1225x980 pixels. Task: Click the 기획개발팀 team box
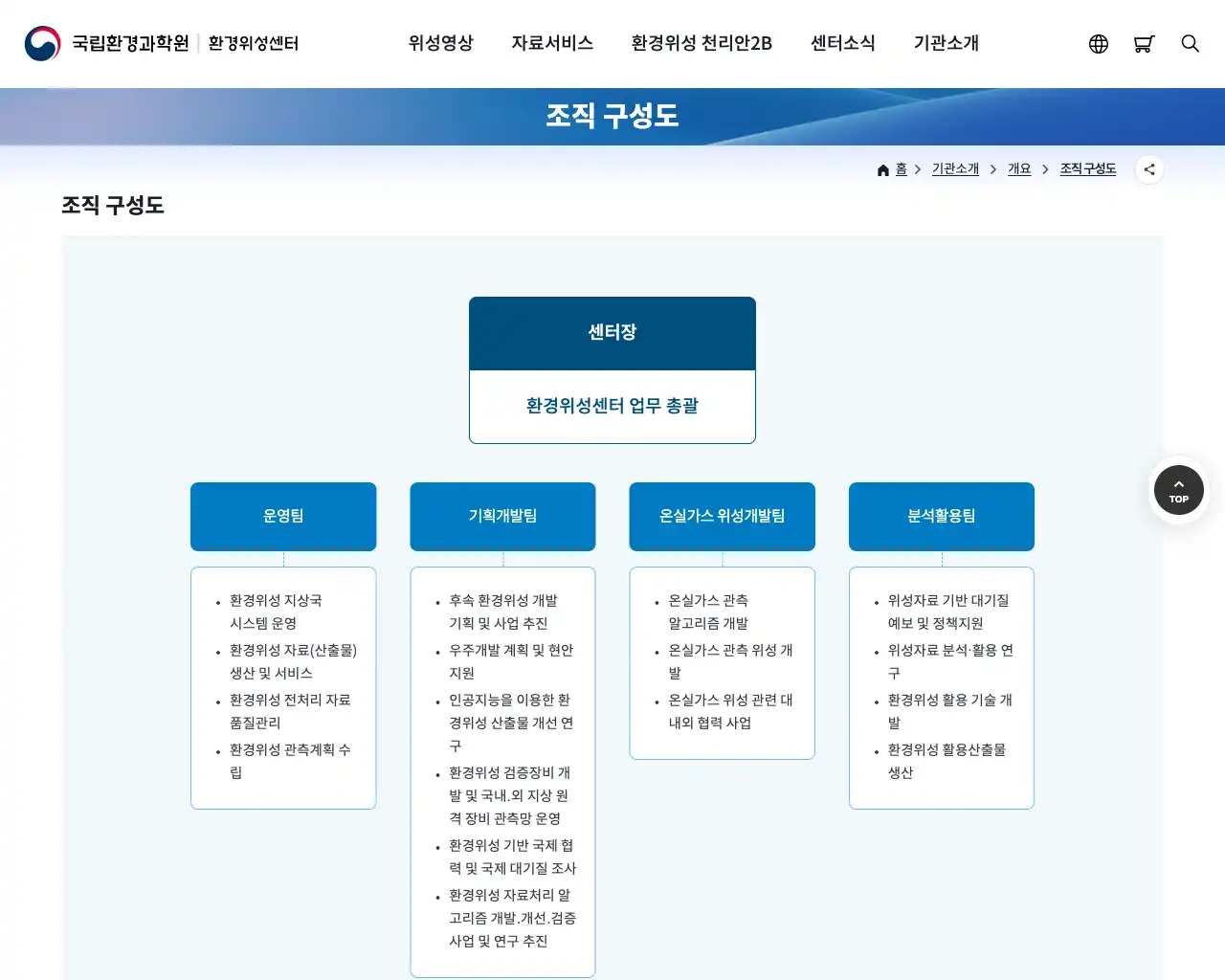502,517
